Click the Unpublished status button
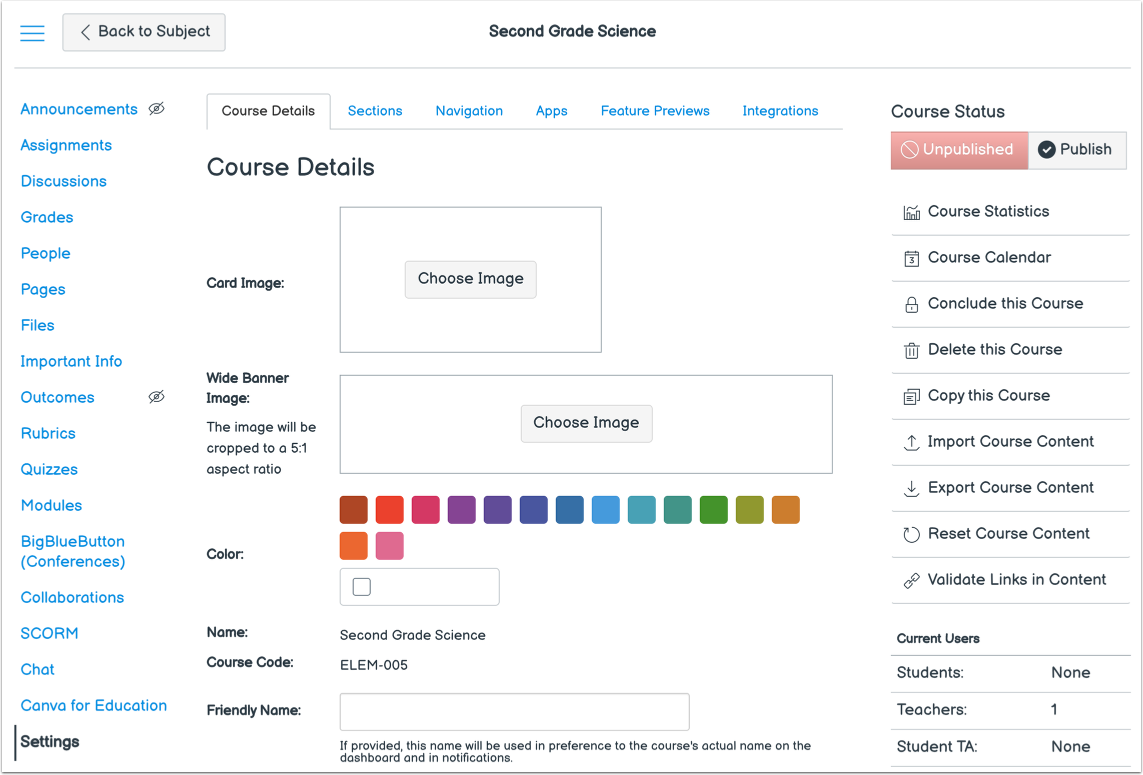Image resolution: width=1143 pixels, height=775 pixels. coord(959,149)
